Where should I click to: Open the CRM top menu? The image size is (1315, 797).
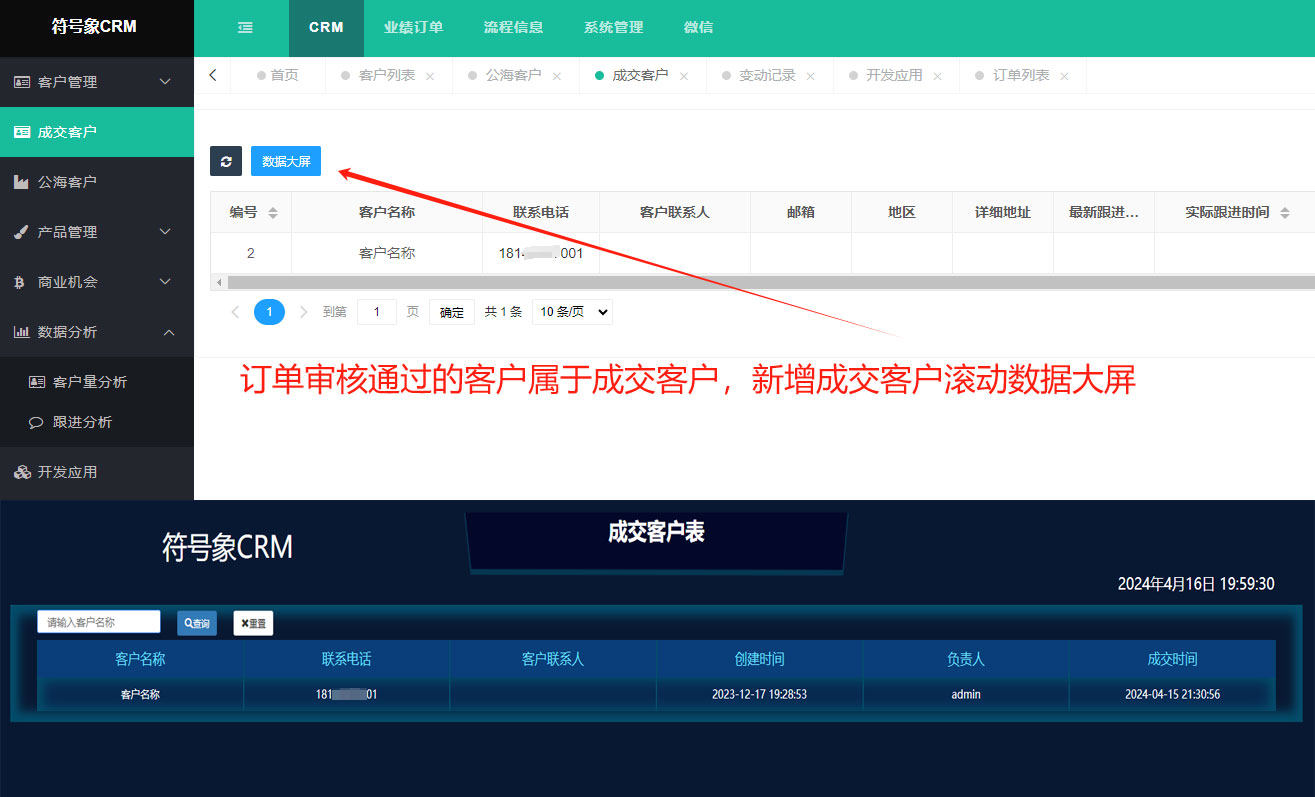pyautogui.click(x=326, y=28)
